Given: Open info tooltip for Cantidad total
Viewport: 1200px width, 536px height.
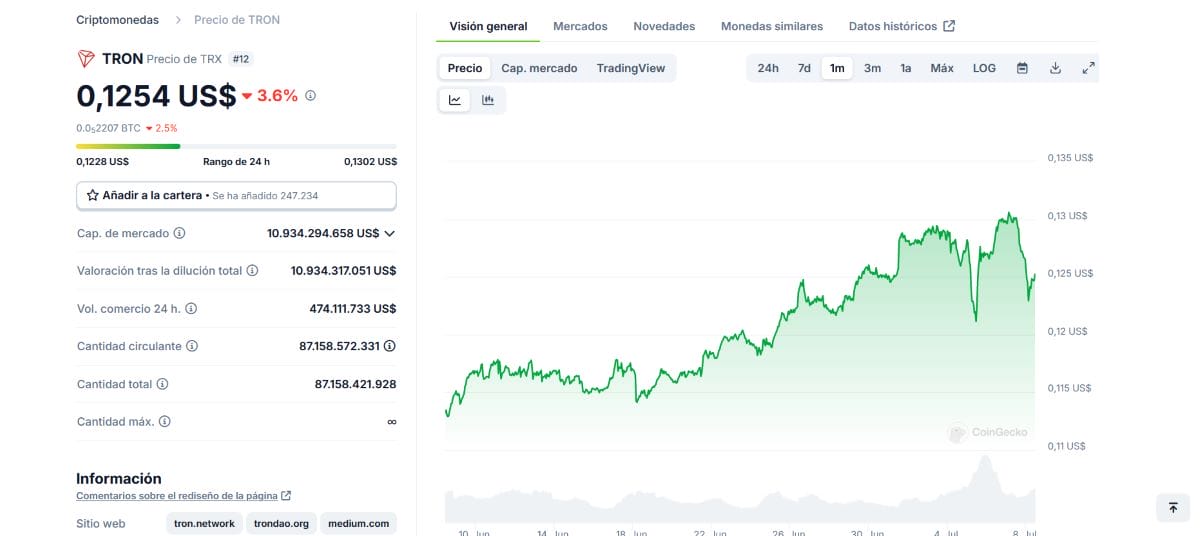Looking at the screenshot, I should point(163,384).
